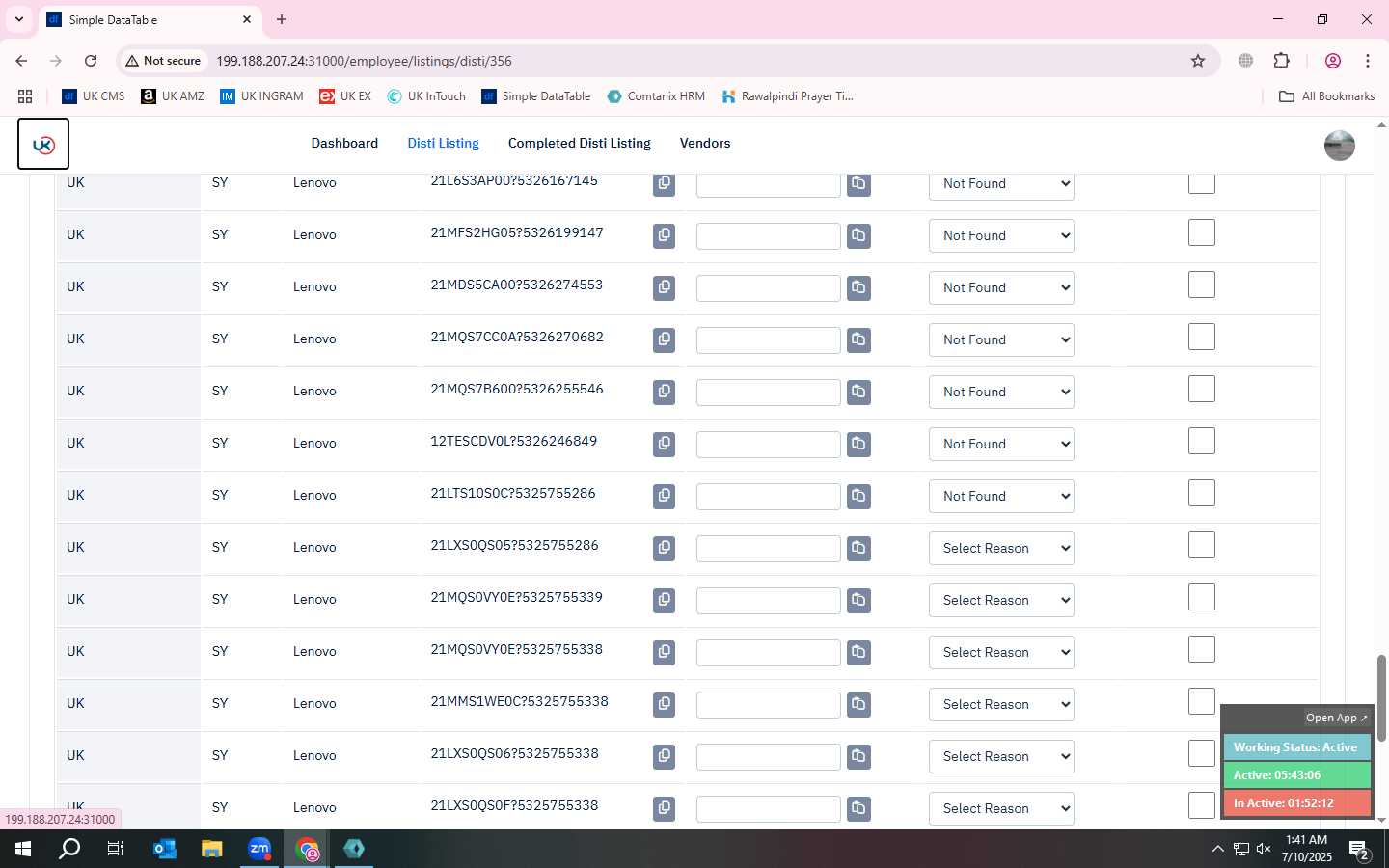This screenshot has width=1389, height=868.
Task: Open the Disti Listing tab
Action: pyautogui.click(x=443, y=143)
